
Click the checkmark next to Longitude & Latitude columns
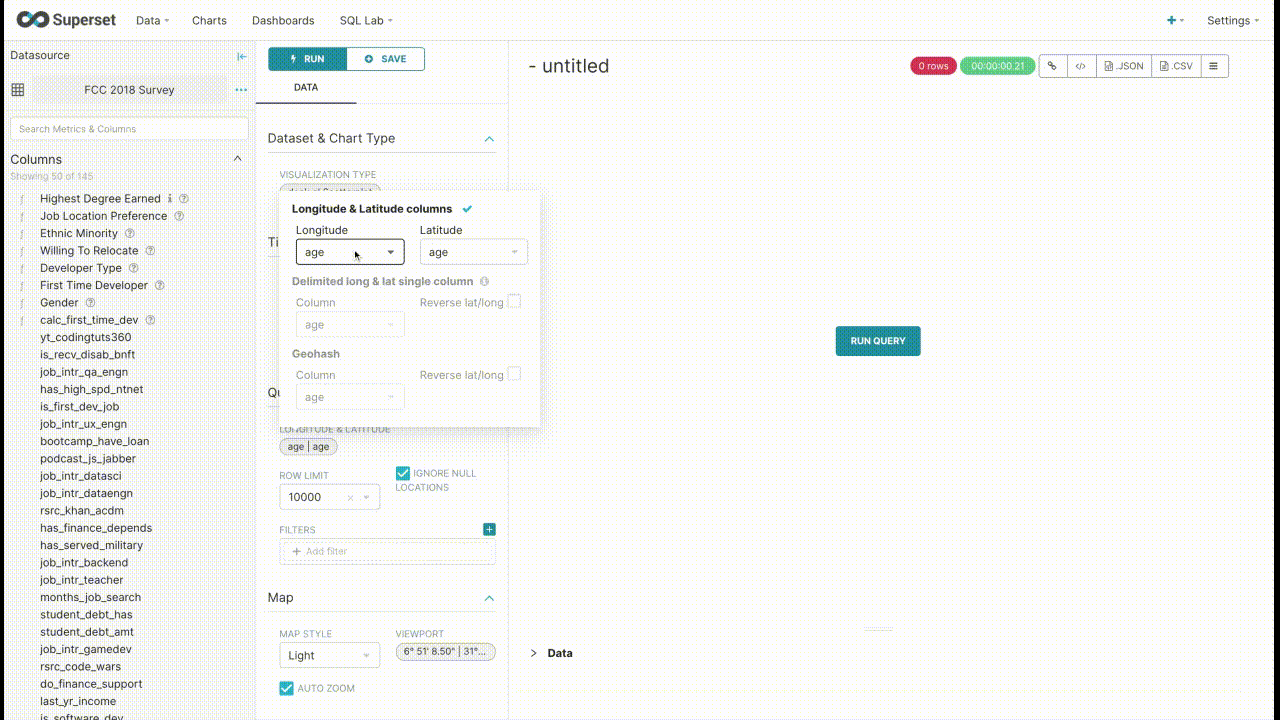coord(467,209)
